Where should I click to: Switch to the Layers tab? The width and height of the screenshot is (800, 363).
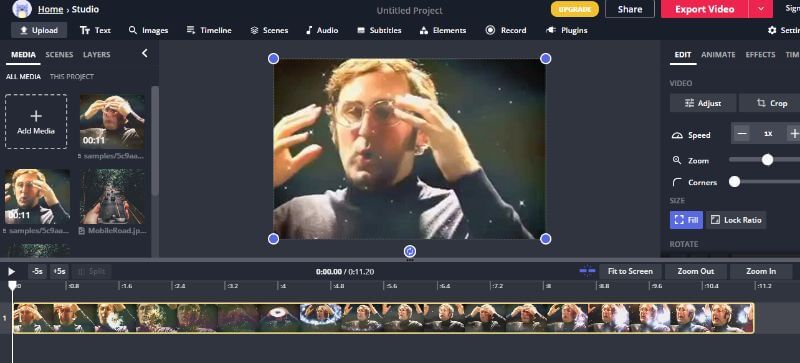(96, 55)
